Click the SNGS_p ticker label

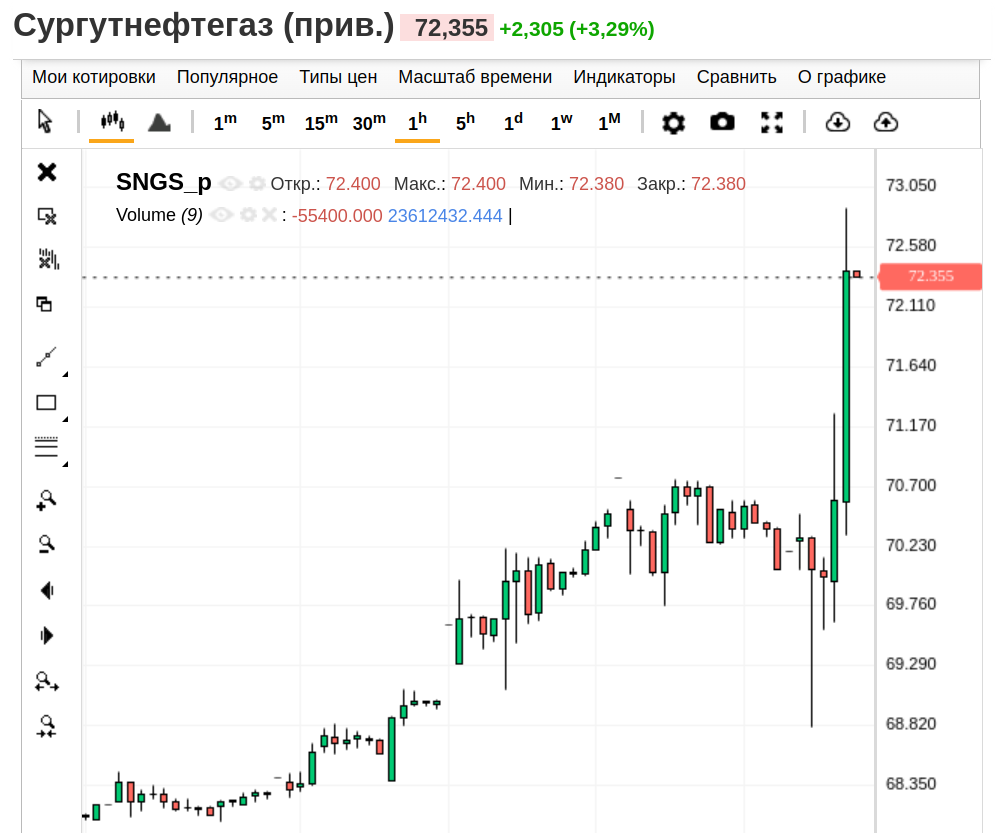point(164,183)
